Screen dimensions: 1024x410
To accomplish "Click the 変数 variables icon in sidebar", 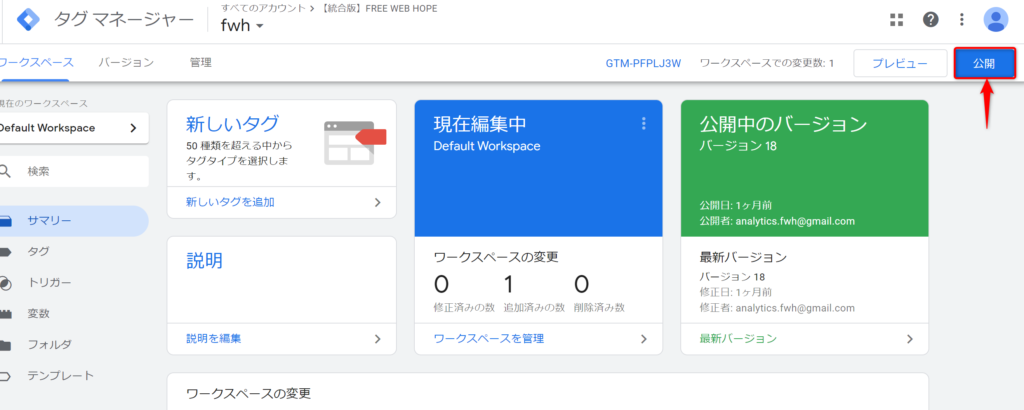I will 6,314.
